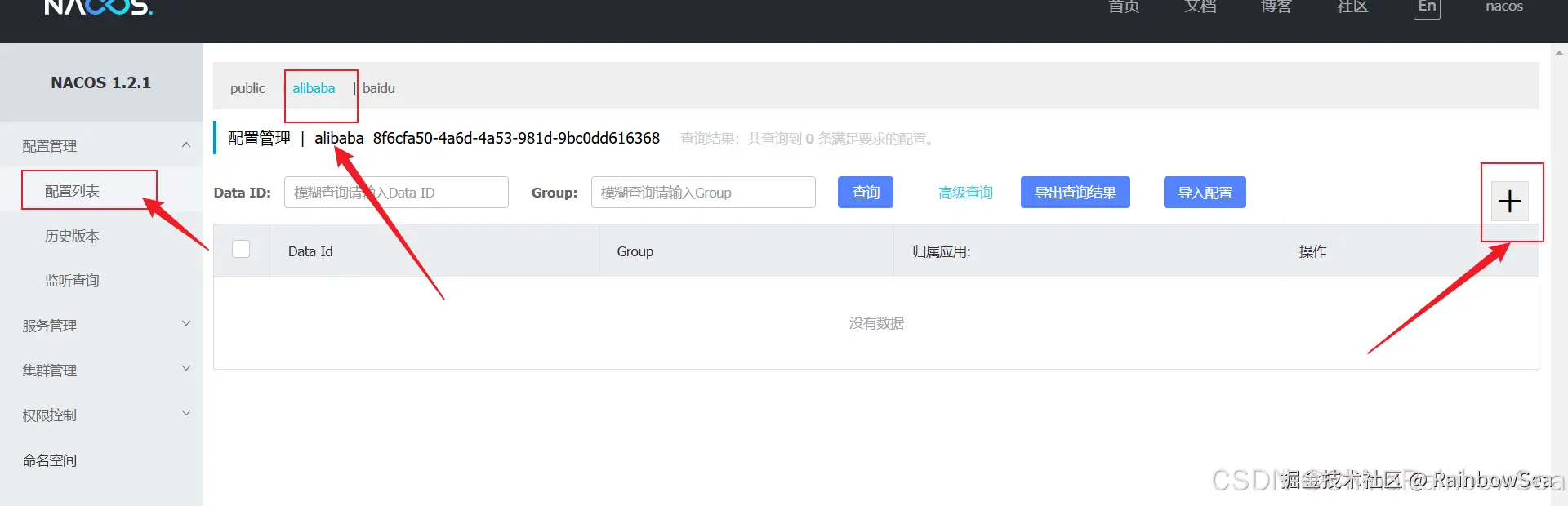Switch to the baidu namespace tab

click(x=379, y=88)
